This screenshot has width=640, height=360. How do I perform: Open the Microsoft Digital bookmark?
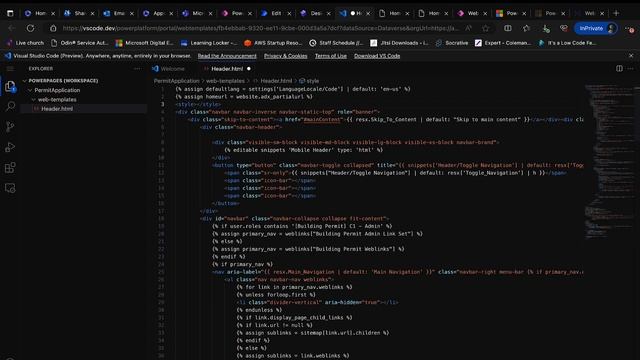tap(144, 43)
